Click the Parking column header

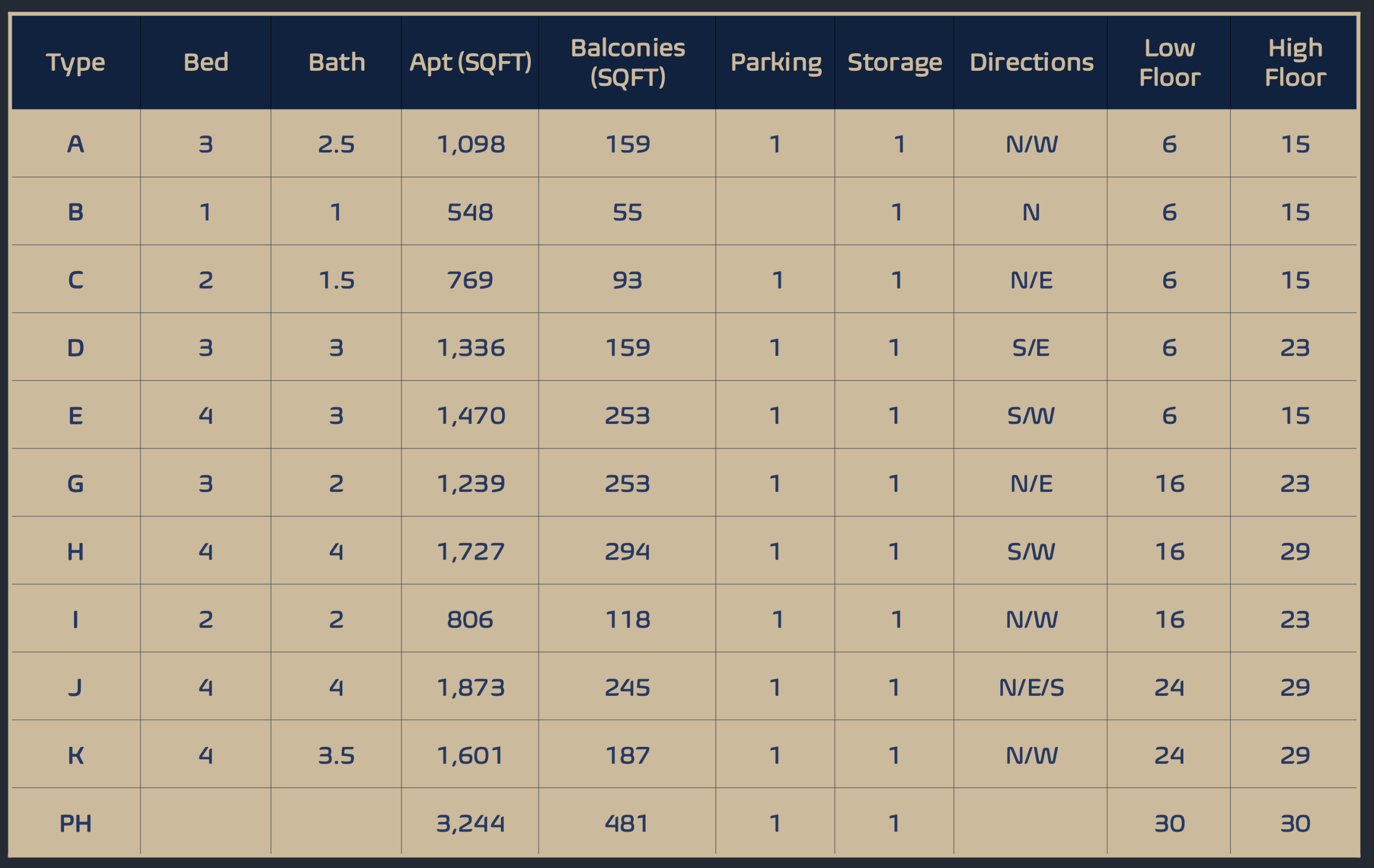[776, 62]
